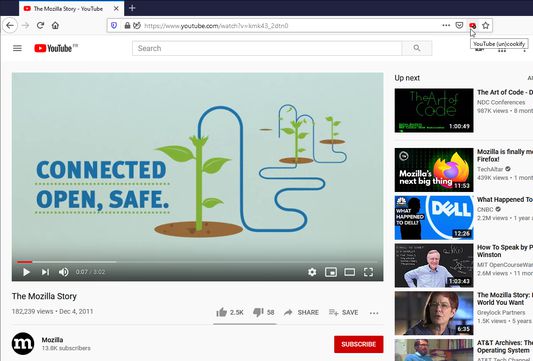Click the Greylock Partners channel name
The width and height of the screenshot is (533, 361).
(x=501, y=312)
